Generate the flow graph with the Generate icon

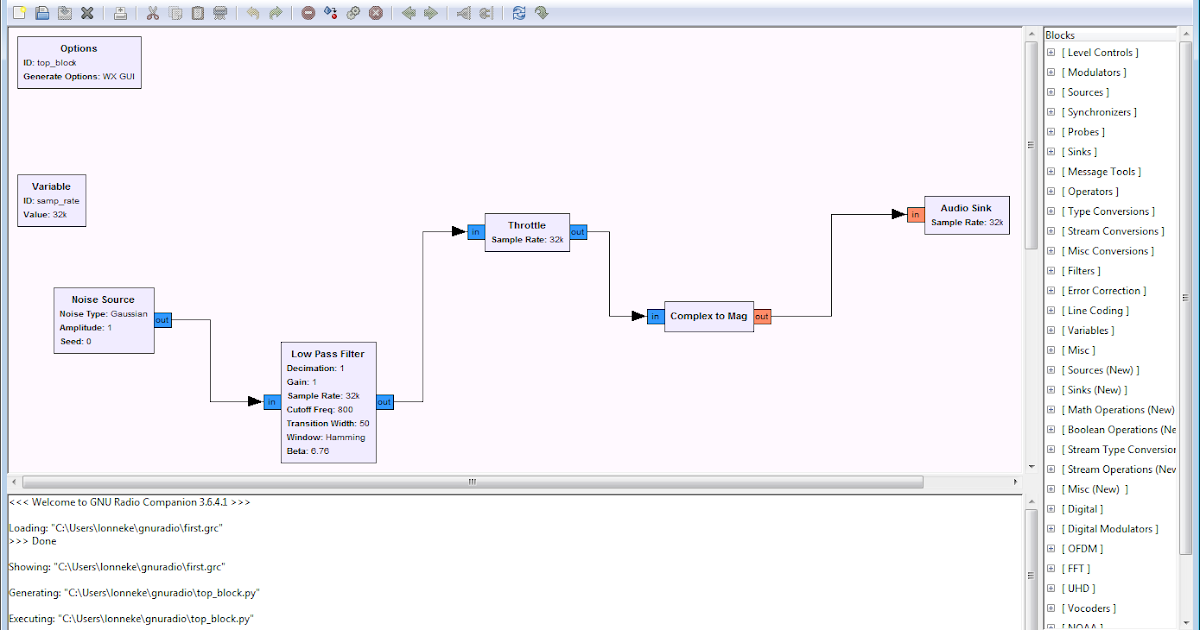tap(331, 13)
